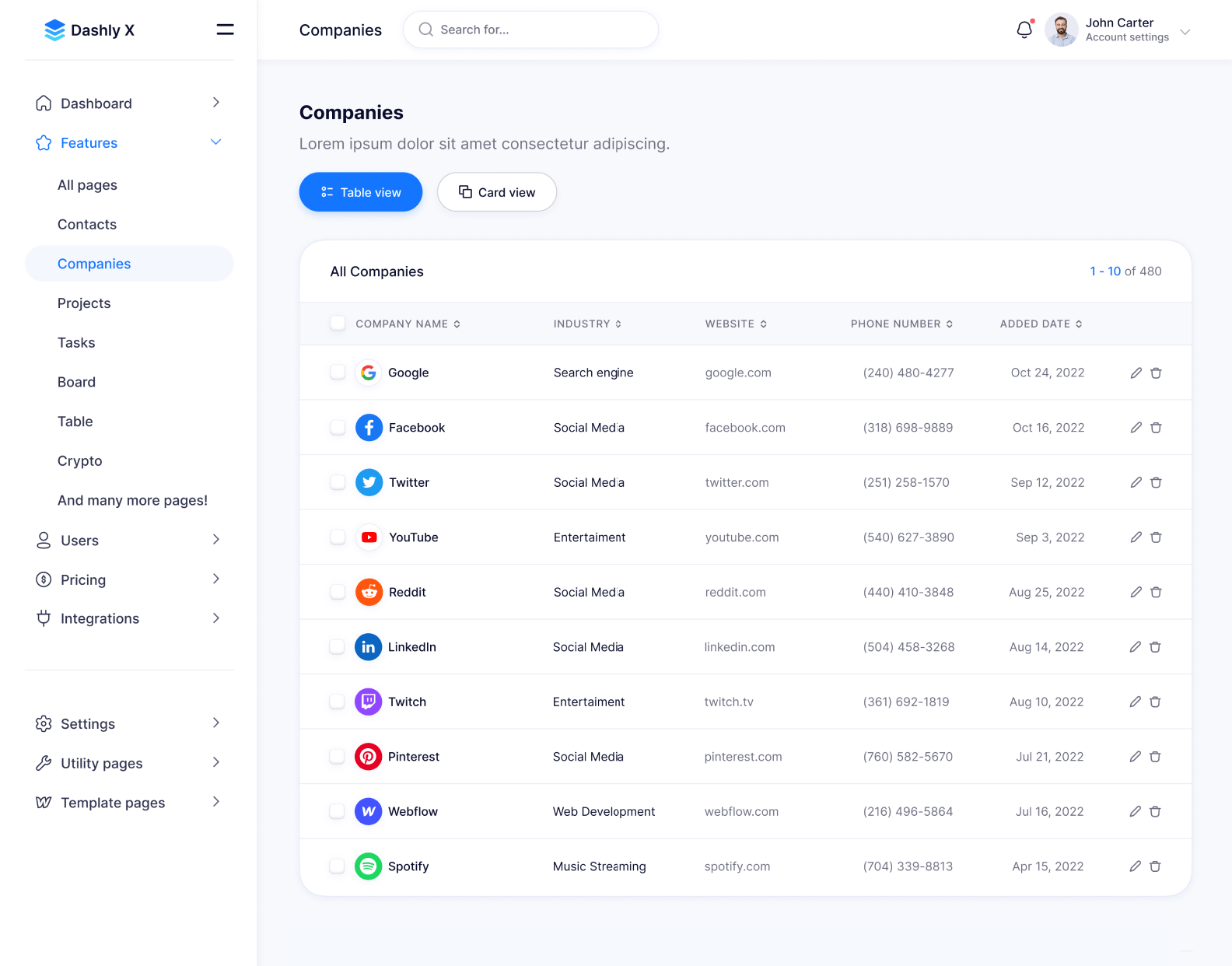Check the Facebook row checkbox
The height and width of the screenshot is (966, 1232).
(338, 427)
